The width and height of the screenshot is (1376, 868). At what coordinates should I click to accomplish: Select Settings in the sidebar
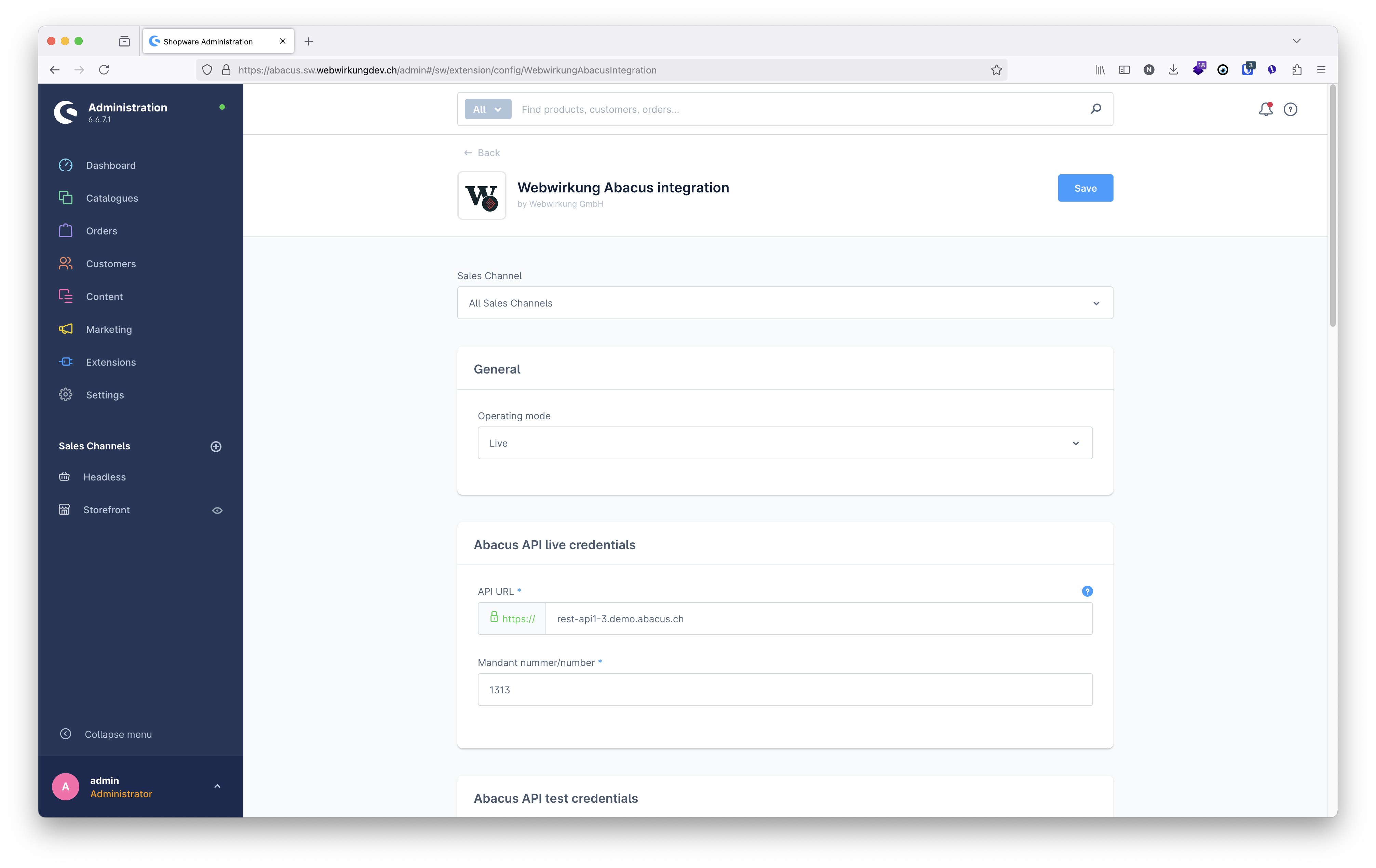(x=105, y=394)
